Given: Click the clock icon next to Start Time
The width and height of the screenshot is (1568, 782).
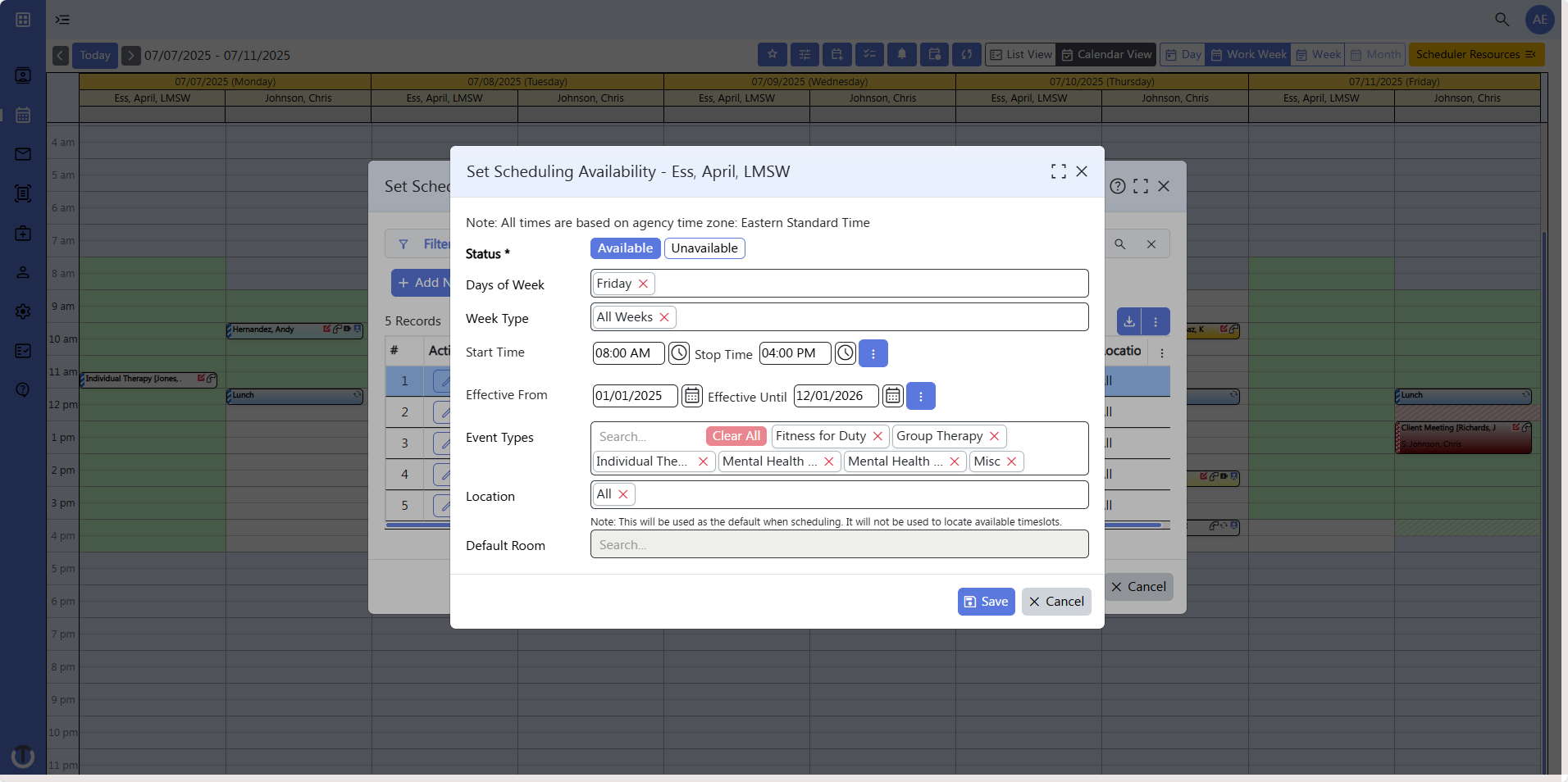Looking at the screenshot, I should coord(679,352).
